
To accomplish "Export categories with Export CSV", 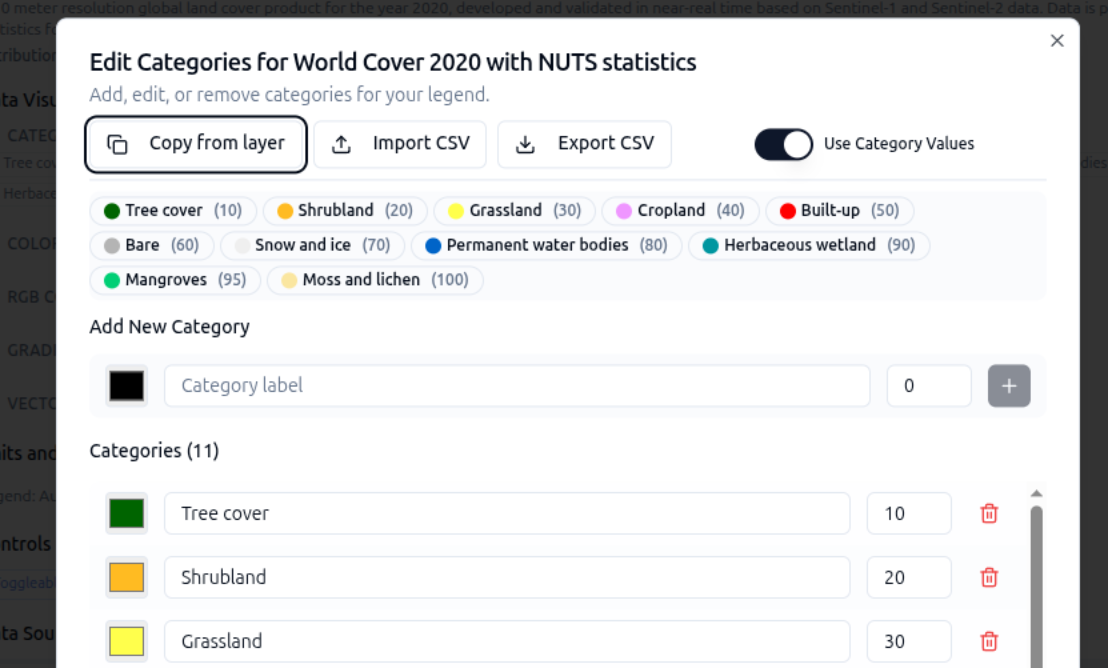I will 584,144.
